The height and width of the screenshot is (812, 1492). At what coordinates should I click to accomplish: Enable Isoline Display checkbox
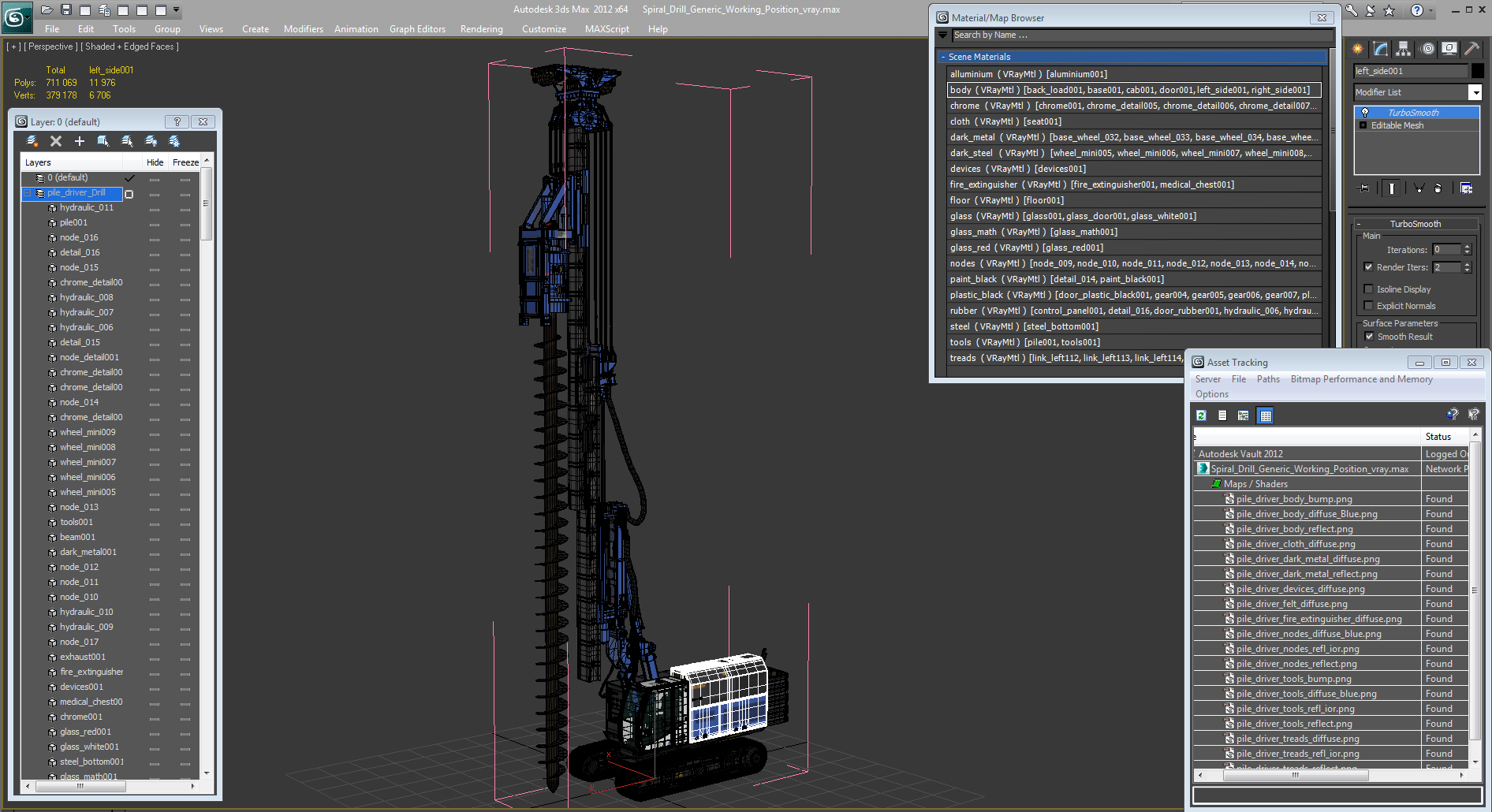1369,289
